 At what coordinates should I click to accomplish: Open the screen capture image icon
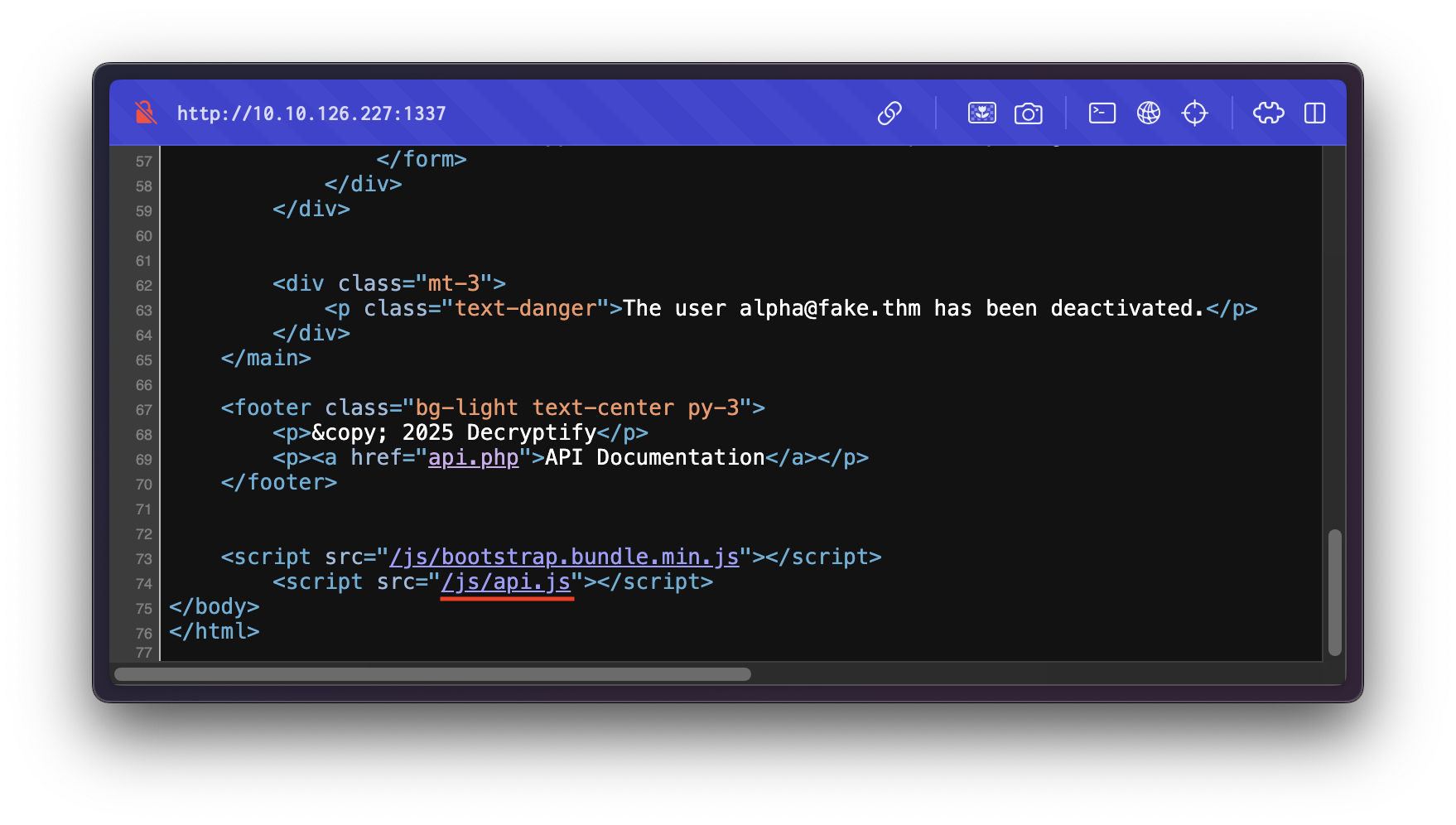click(982, 113)
